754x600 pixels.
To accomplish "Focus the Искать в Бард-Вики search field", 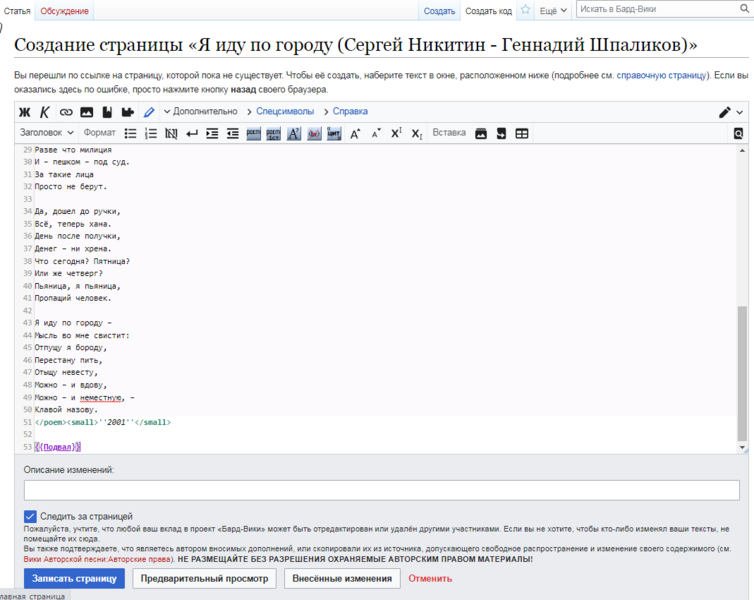I will click(x=657, y=9).
